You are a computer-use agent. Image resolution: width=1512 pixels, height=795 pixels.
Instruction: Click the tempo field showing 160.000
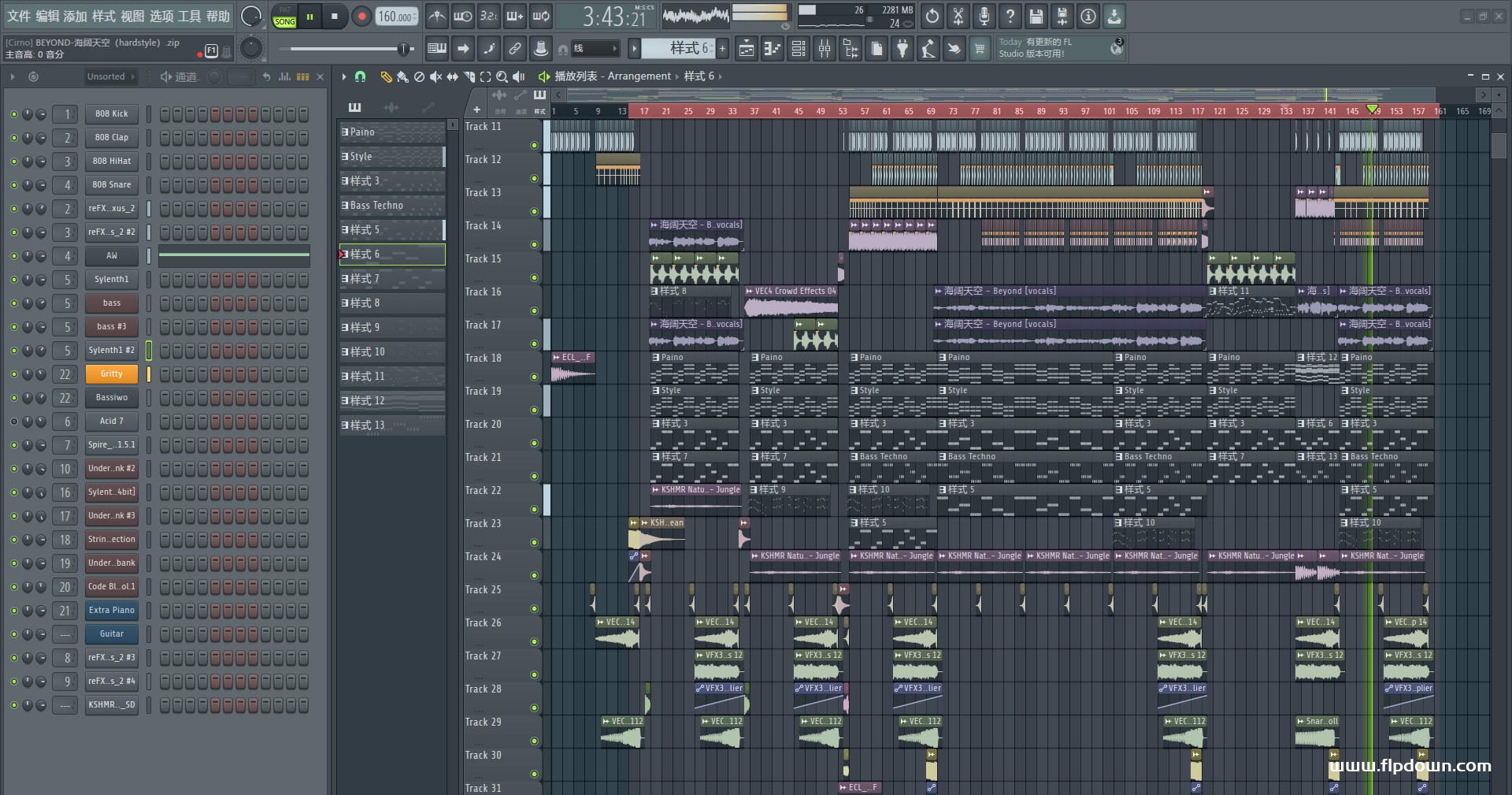click(397, 17)
